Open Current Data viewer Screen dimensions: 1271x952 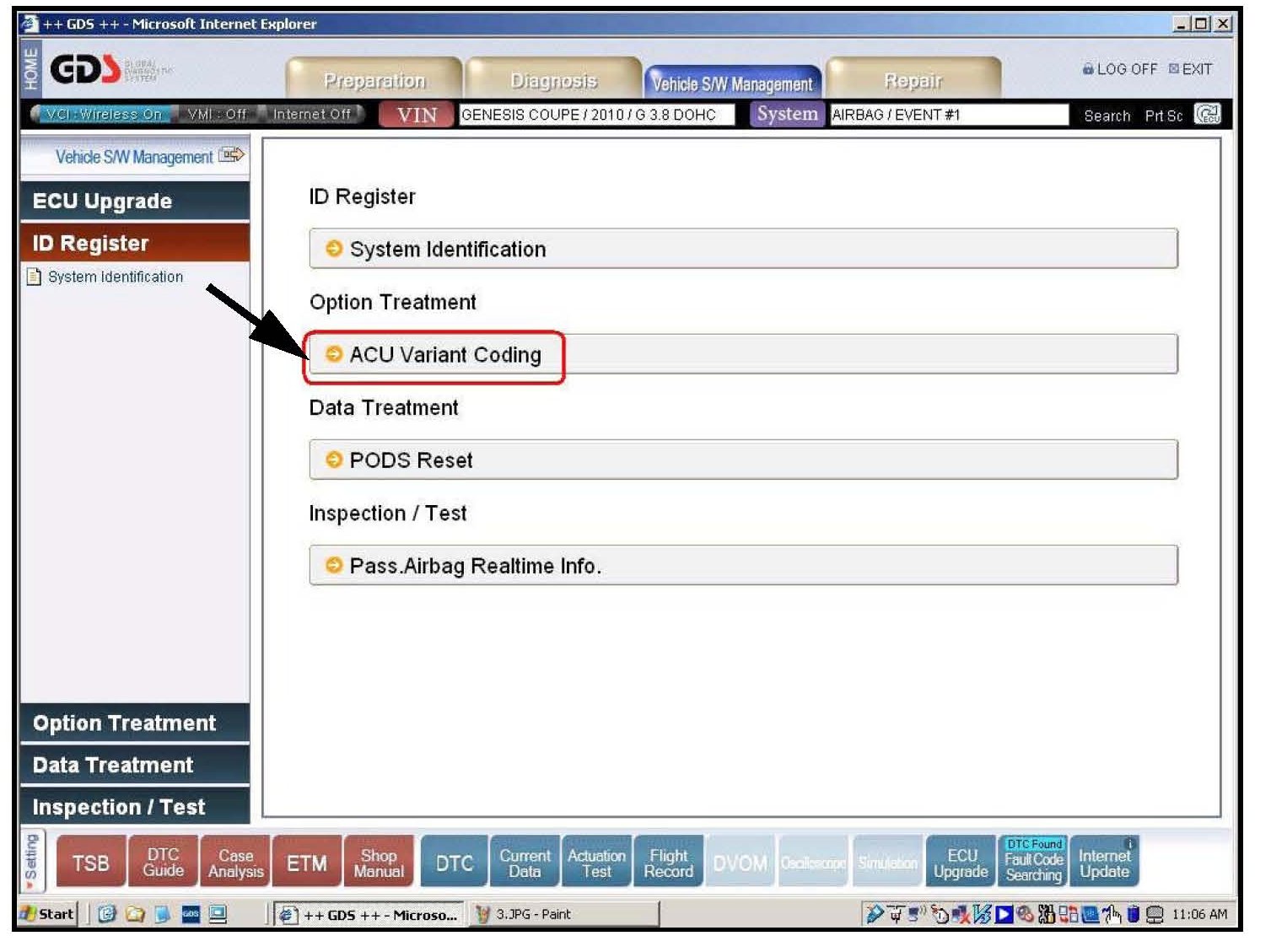[x=525, y=863]
